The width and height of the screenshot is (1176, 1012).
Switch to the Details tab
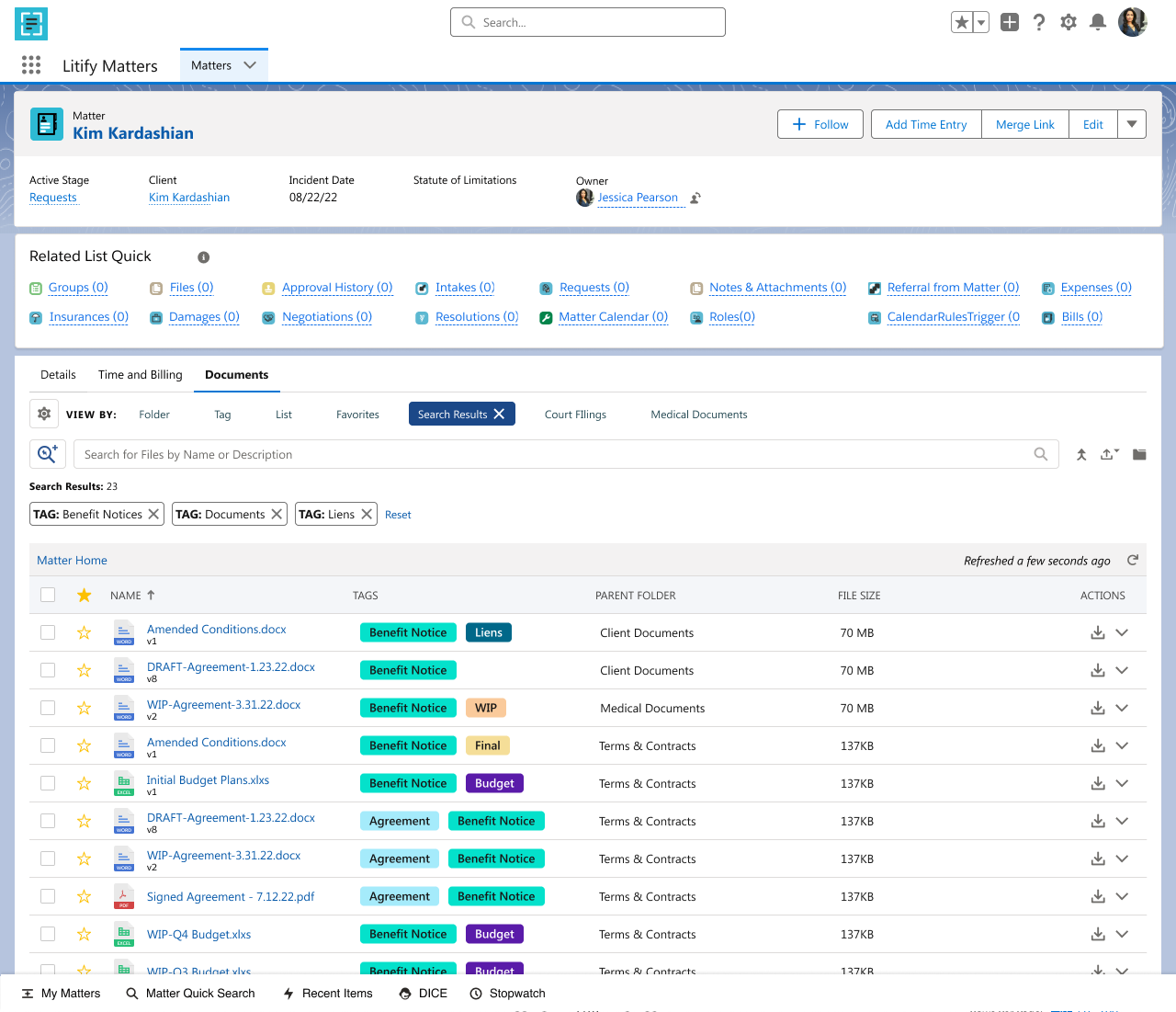(58, 374)
